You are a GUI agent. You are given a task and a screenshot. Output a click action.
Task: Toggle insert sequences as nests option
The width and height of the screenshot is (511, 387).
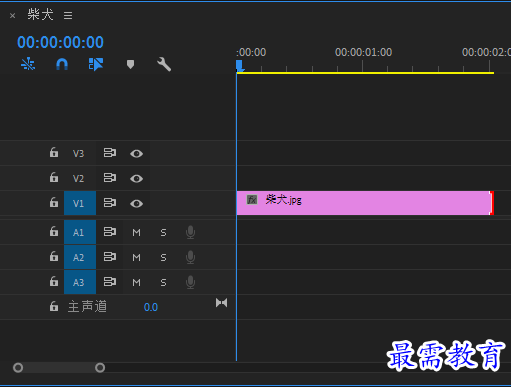tap(28, 64)
